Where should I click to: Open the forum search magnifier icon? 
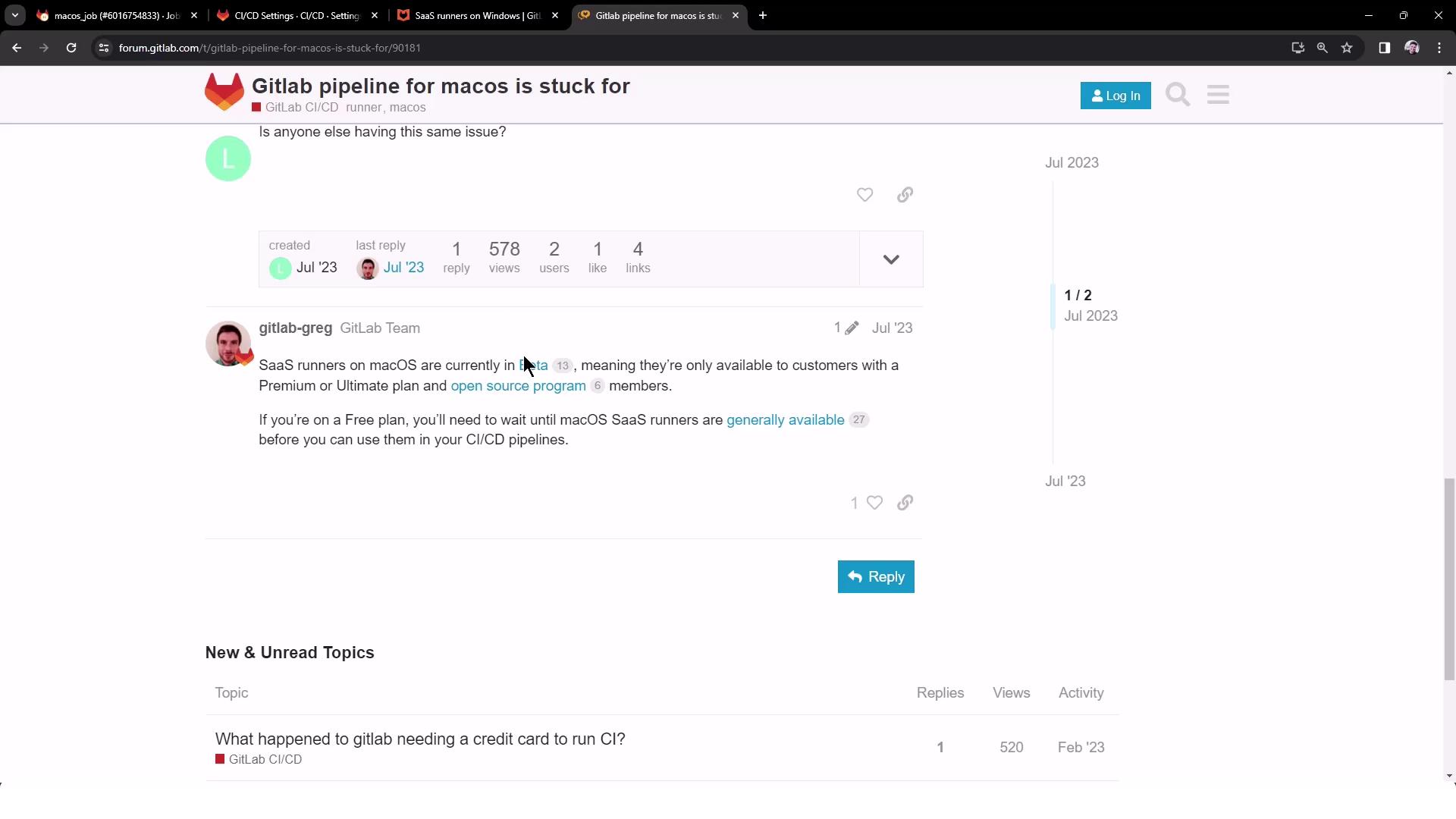[1178, 95]
